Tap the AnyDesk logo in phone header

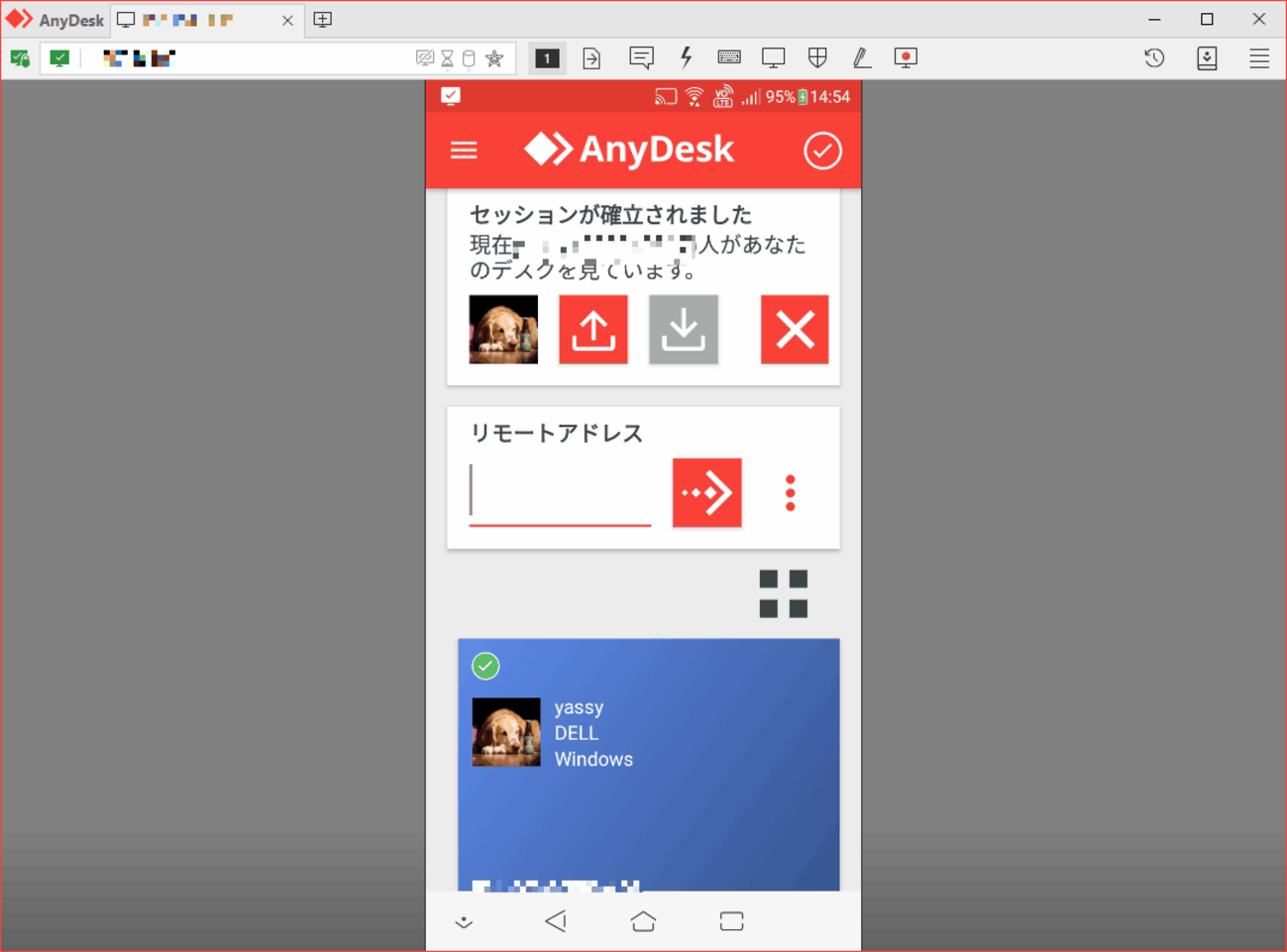[629, 150]
